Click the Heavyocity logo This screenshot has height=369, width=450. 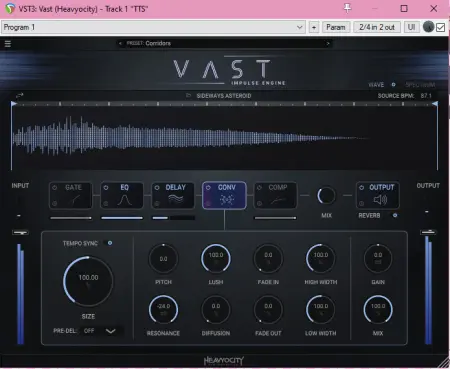click(x=224, y=361)
